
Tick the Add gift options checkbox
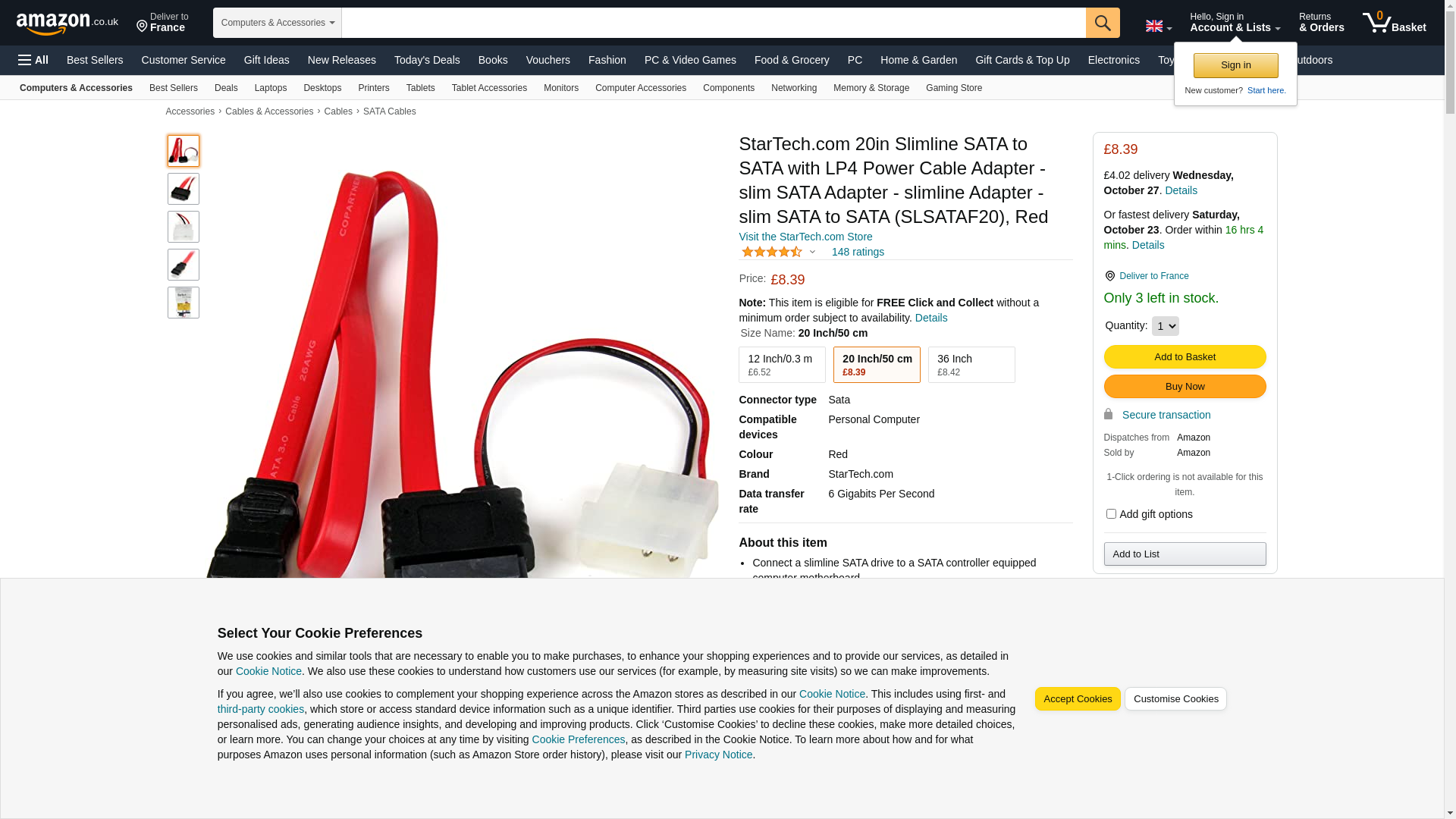pos(1111,514)
